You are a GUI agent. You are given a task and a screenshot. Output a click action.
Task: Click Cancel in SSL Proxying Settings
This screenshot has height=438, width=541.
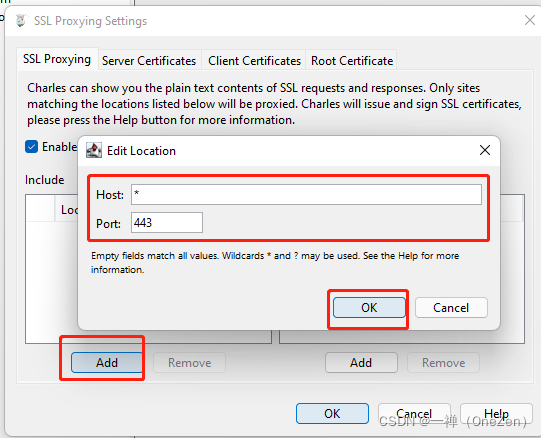[x=414, y=413]
